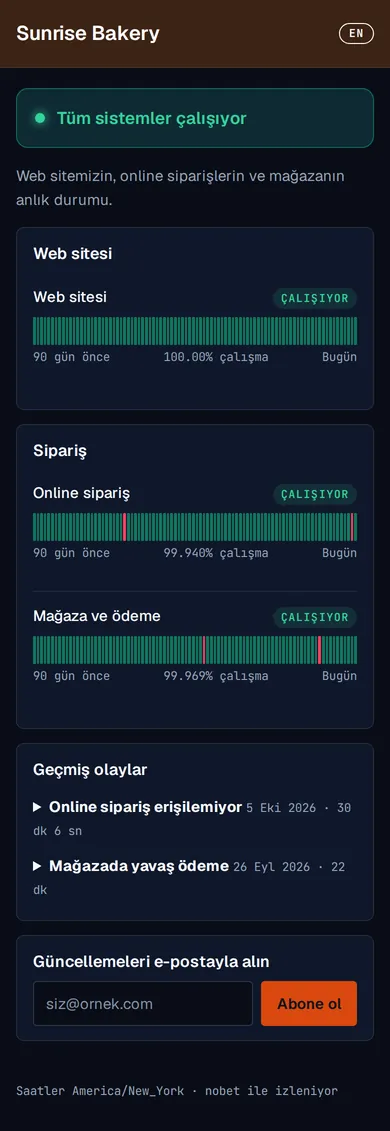The width and height of the screenshot is (390, 1131).
Task: Click ÇALIŞIYOR badge next to Mağaza ve ödeme
Action: tap(314, 617)
